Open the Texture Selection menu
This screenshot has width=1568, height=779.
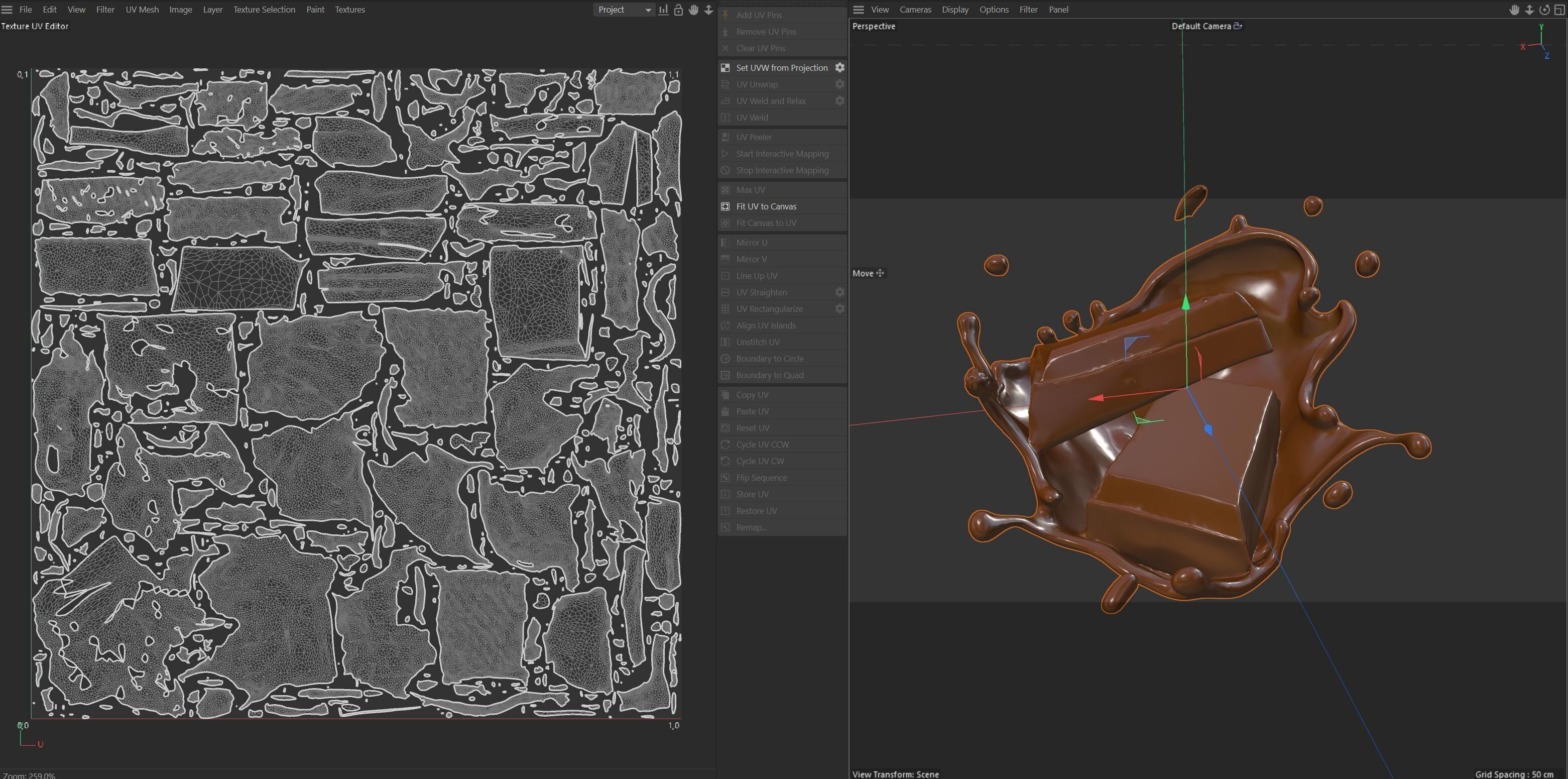pos(264,10)
